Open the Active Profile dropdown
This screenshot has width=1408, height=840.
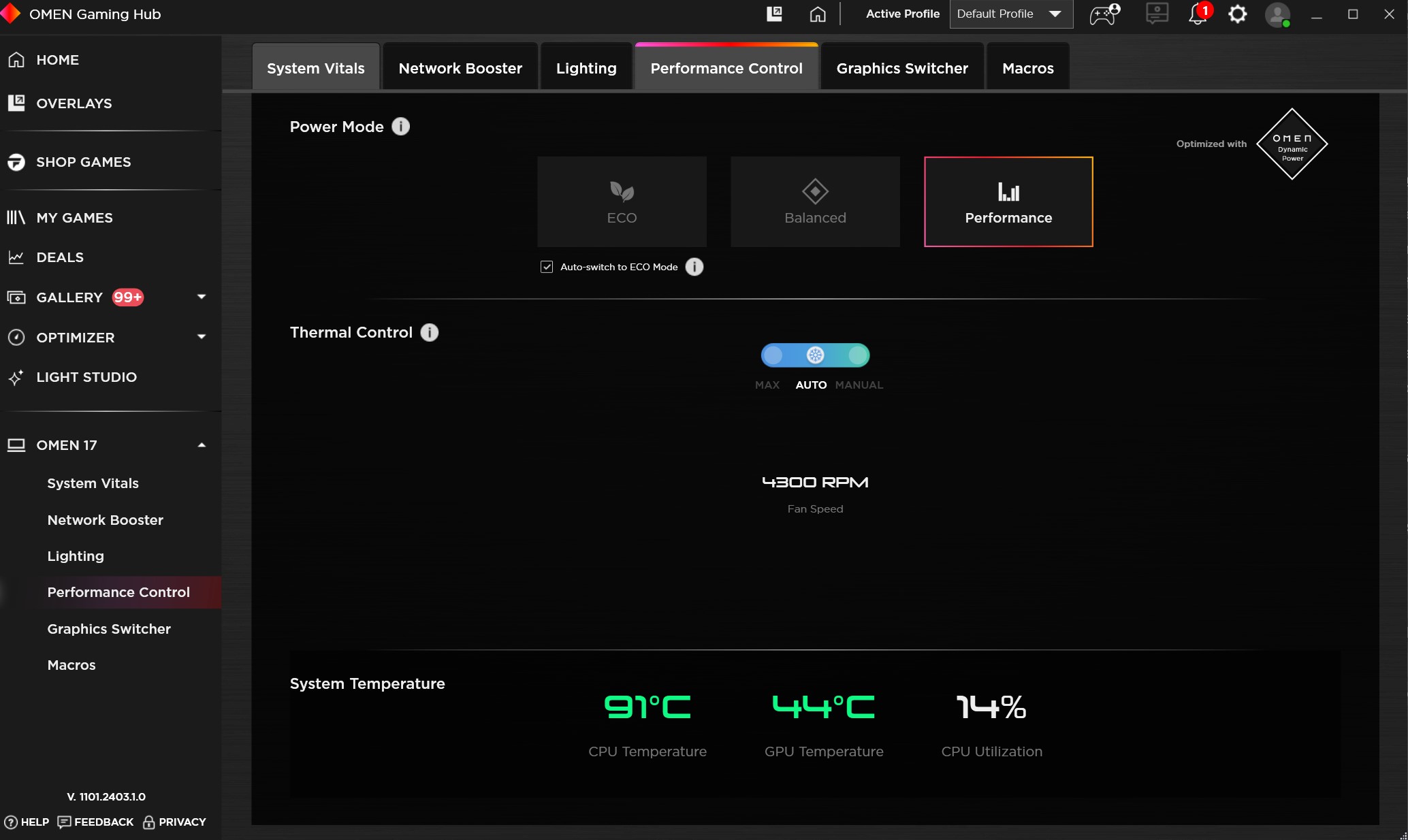pyautogui.click(x=1012, y=14)
